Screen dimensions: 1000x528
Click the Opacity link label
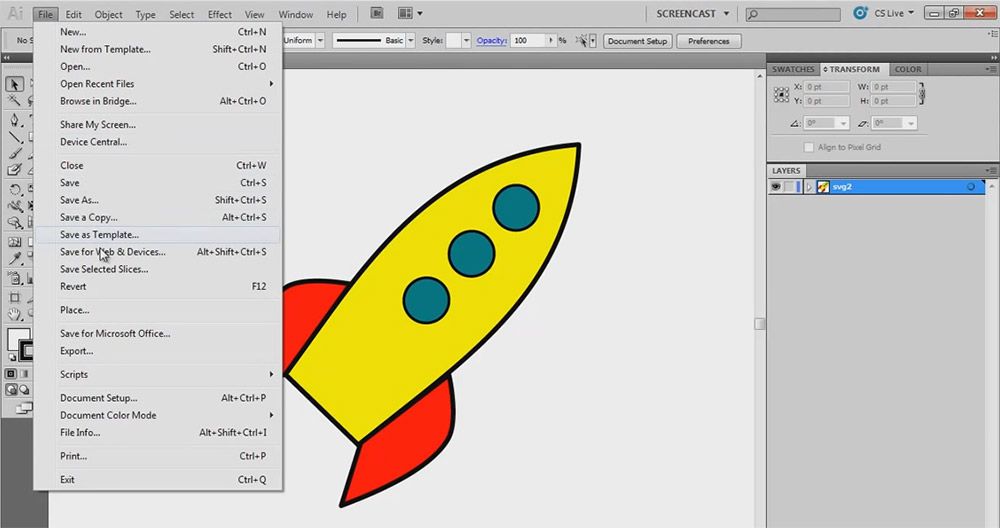click(492, 40)
